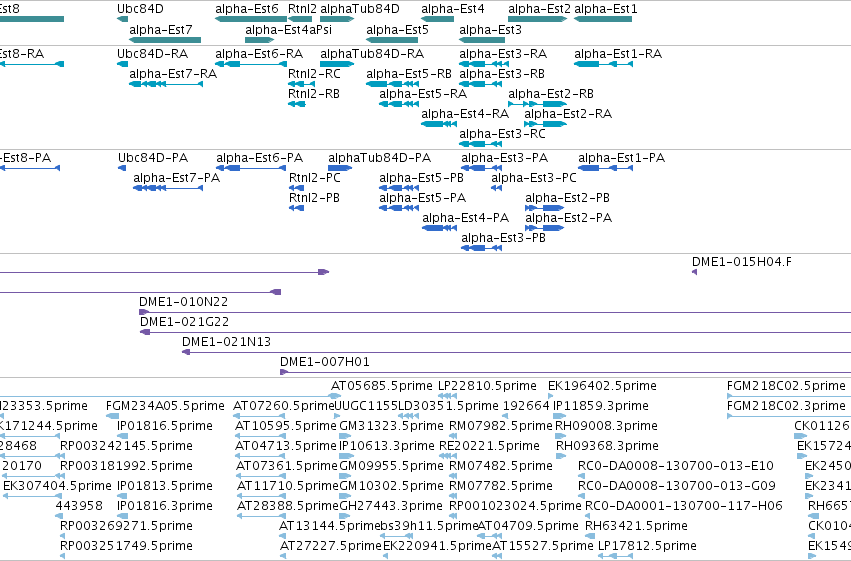The width and height of the screenshot is (851, 561).
Task: Click transcript alpha-Est5-RB
Action: pyautogui.click(x=409, y=74)
